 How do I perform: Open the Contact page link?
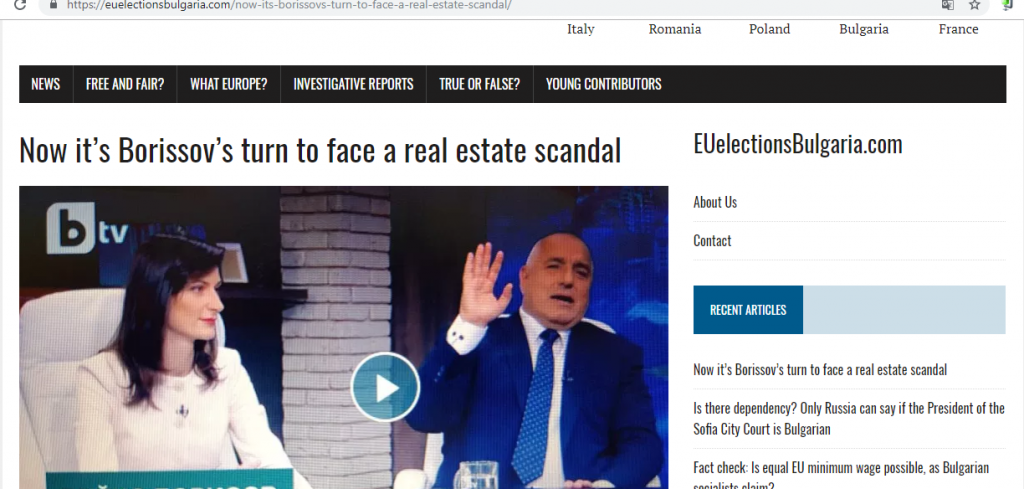(712, 241)
